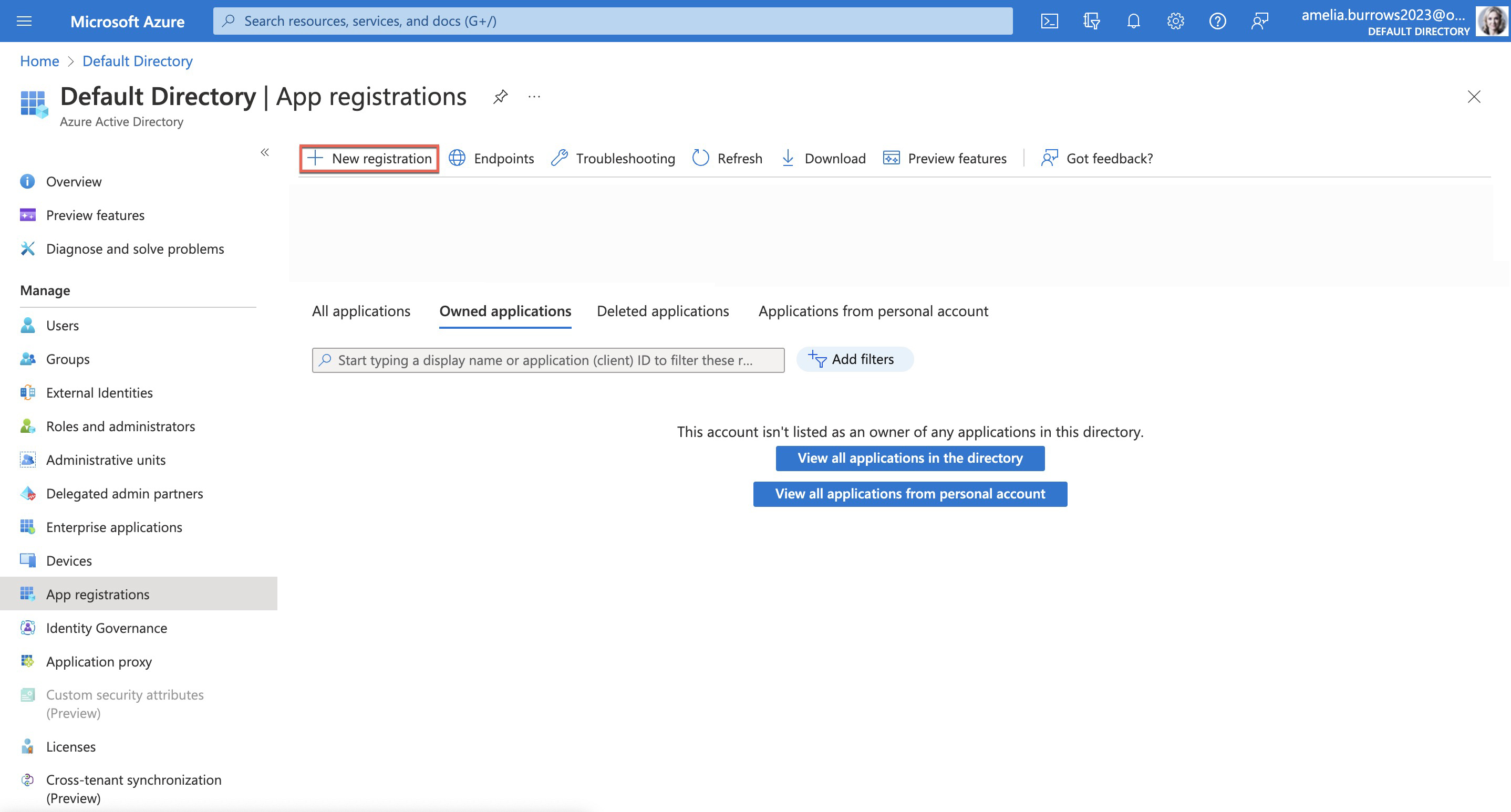Download the app registrations list
This screenshot has width=1511, height=812.
(x=824, y=158)
